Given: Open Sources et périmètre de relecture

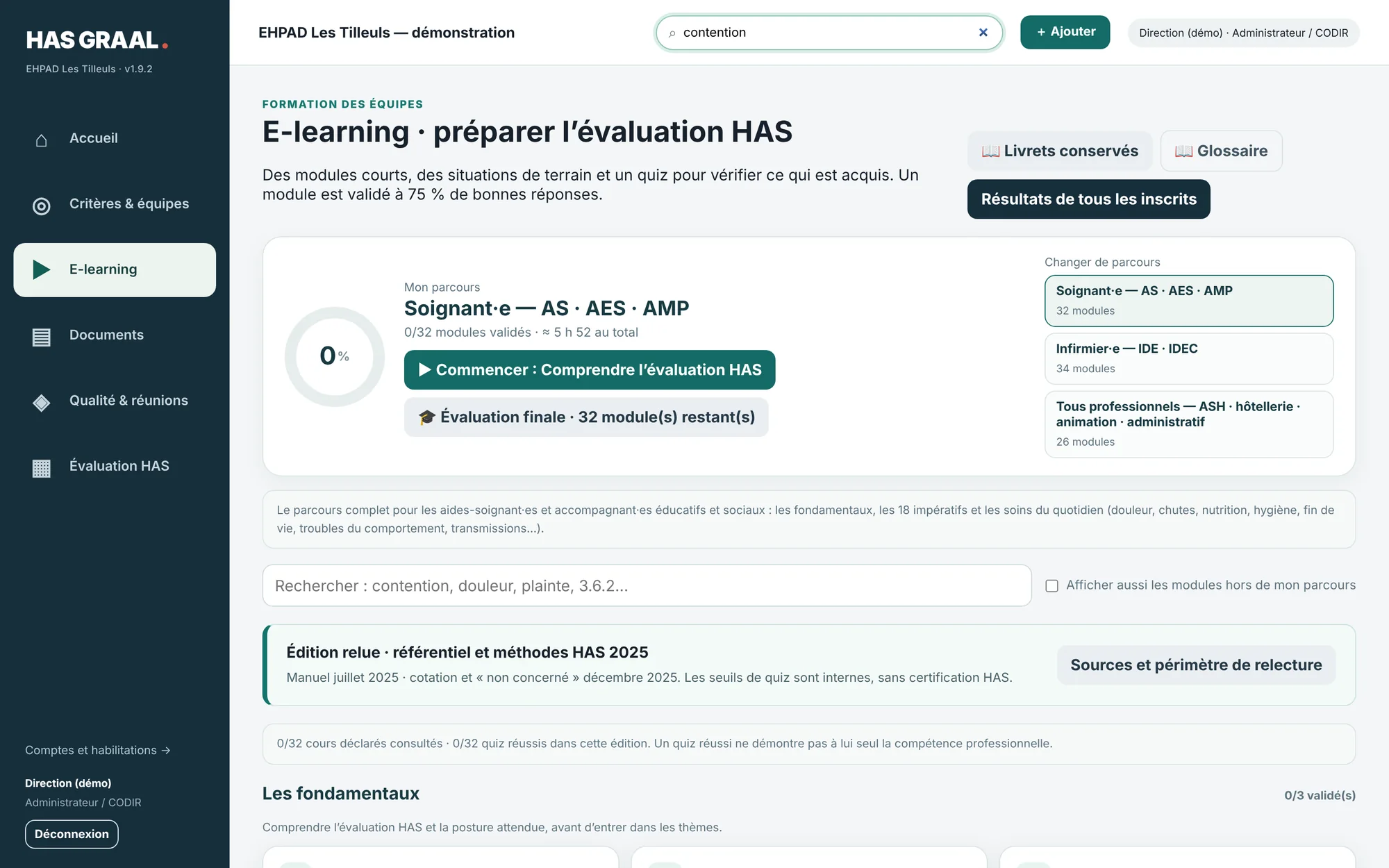Looking at the screenshot, I should 1196,665.
